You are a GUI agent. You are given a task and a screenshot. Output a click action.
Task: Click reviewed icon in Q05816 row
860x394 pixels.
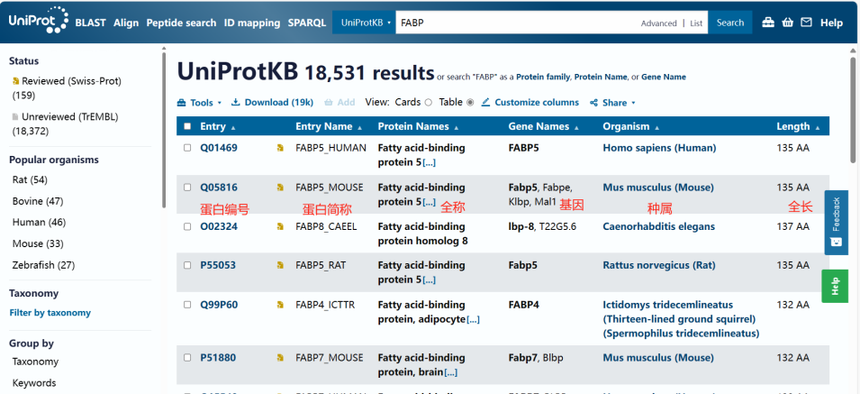tap(280, 188)
